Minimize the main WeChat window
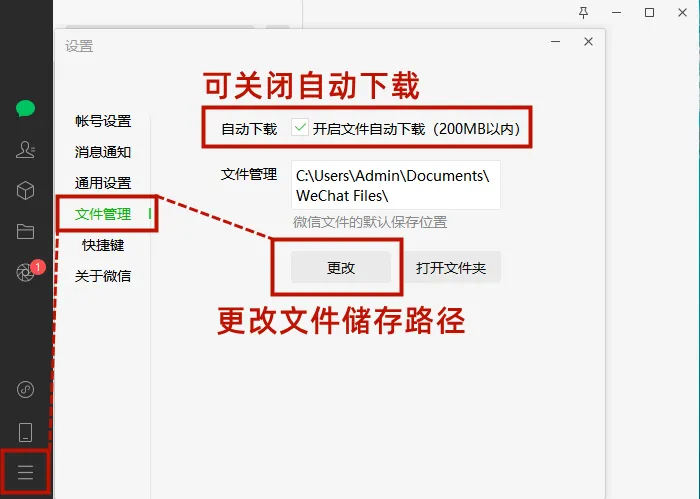This screenshot has width=700, height=499. [617, 12]
